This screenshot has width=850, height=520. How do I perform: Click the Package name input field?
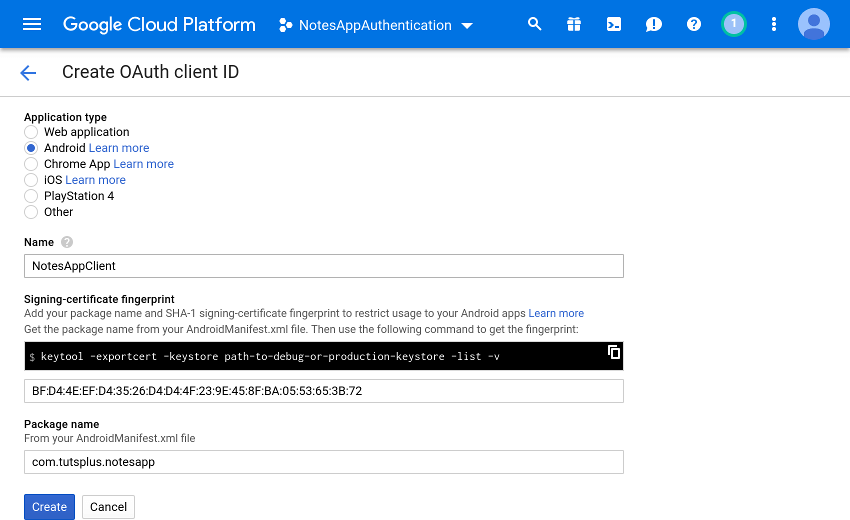pyautogui.click(x=323, y=462)
